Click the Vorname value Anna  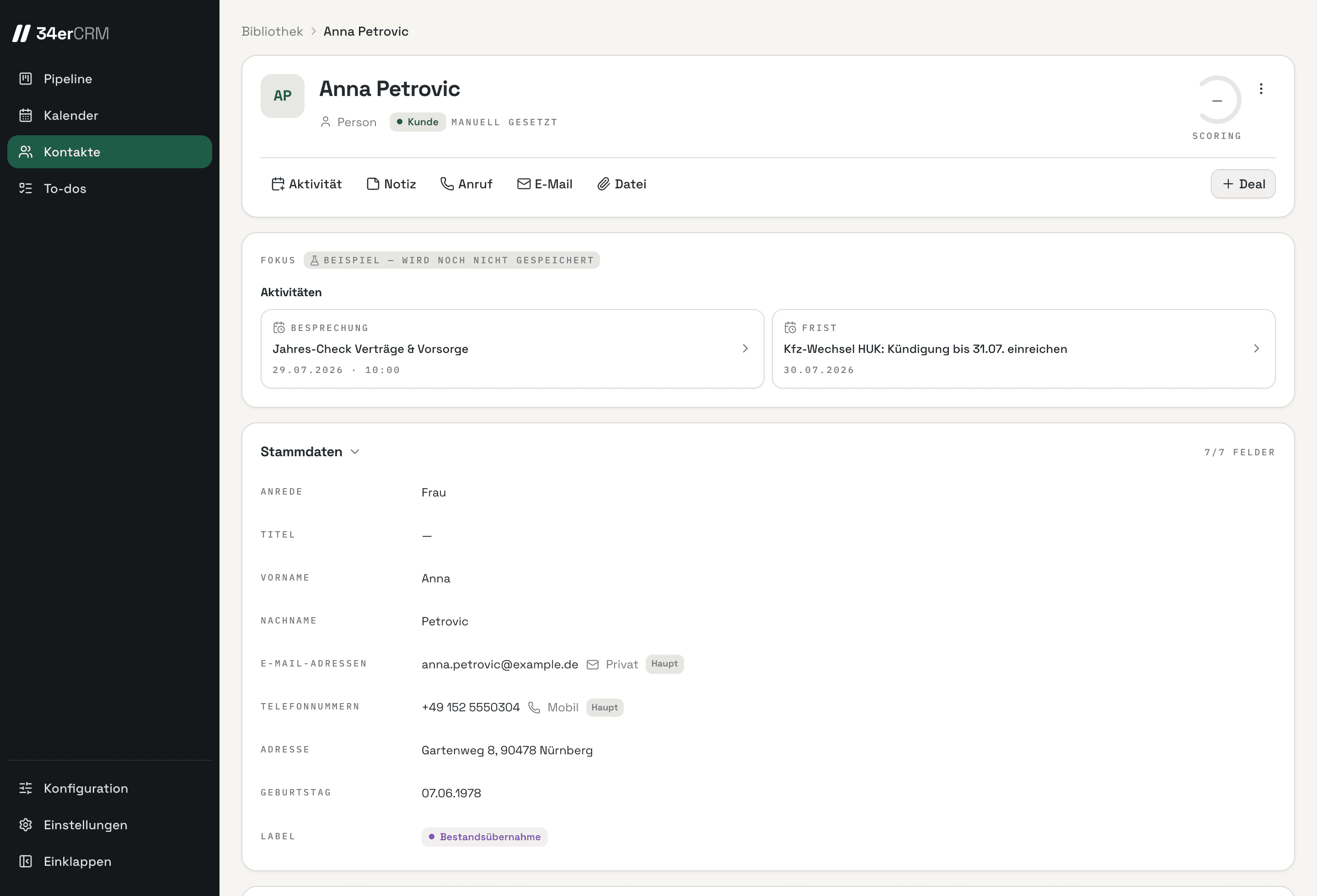(436, 579)
